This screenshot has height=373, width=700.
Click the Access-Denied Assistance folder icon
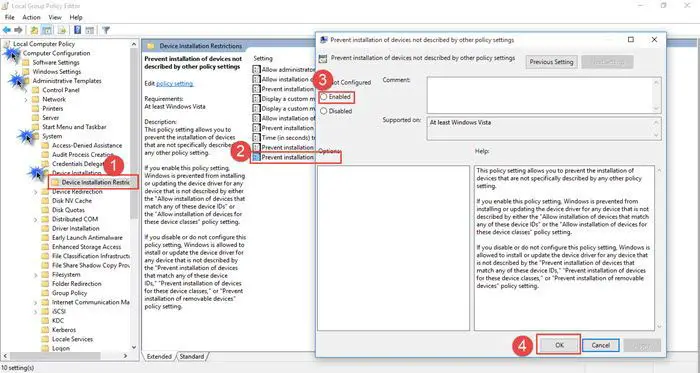(45, 145)
